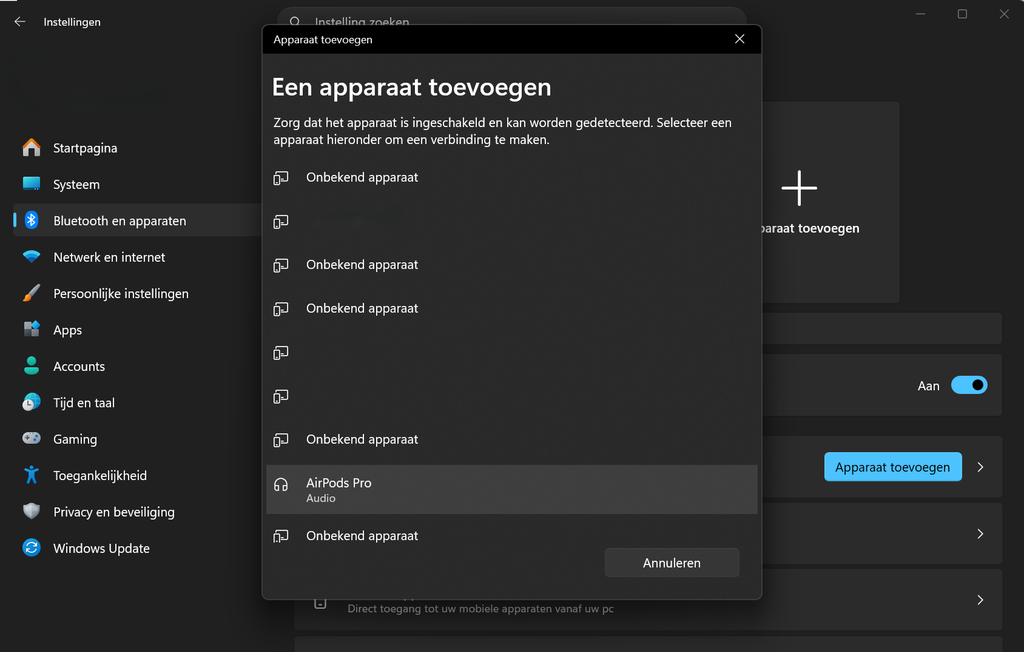
Task: Click the Toegankelijkheid figure icon
Action: (x=31, y=475)
